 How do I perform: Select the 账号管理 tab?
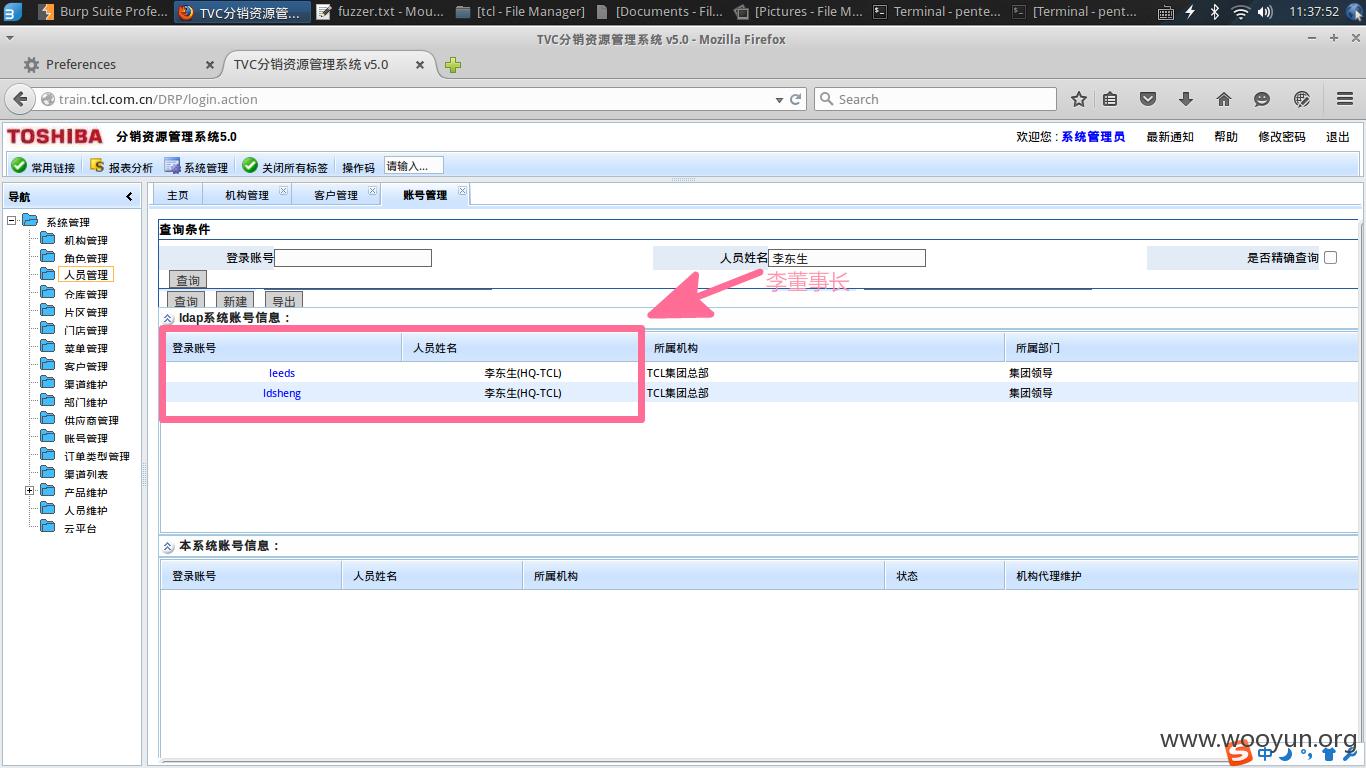click(x=425, y=195)
